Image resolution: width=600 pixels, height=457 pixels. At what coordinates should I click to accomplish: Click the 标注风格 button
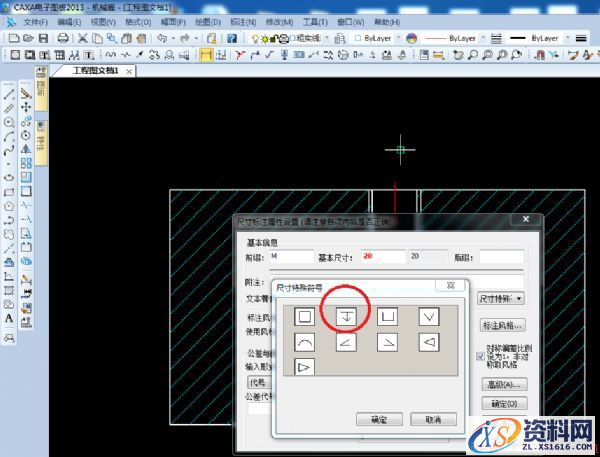tap(501, 325)
